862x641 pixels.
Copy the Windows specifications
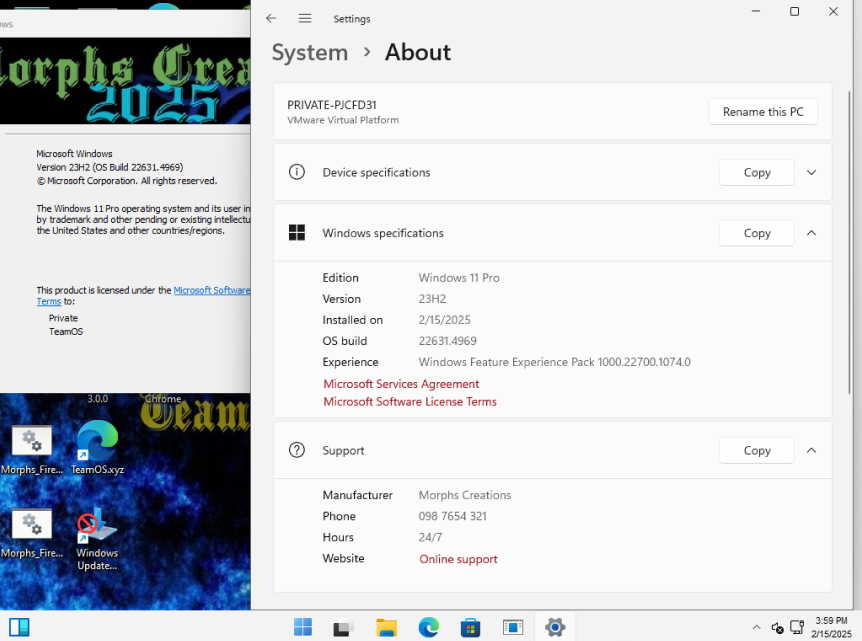(x=756, y=233)
